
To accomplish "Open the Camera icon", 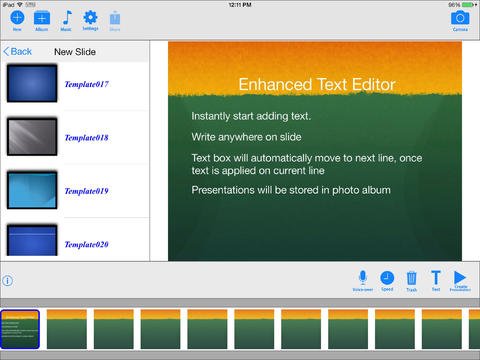I will tap(460, 18).
